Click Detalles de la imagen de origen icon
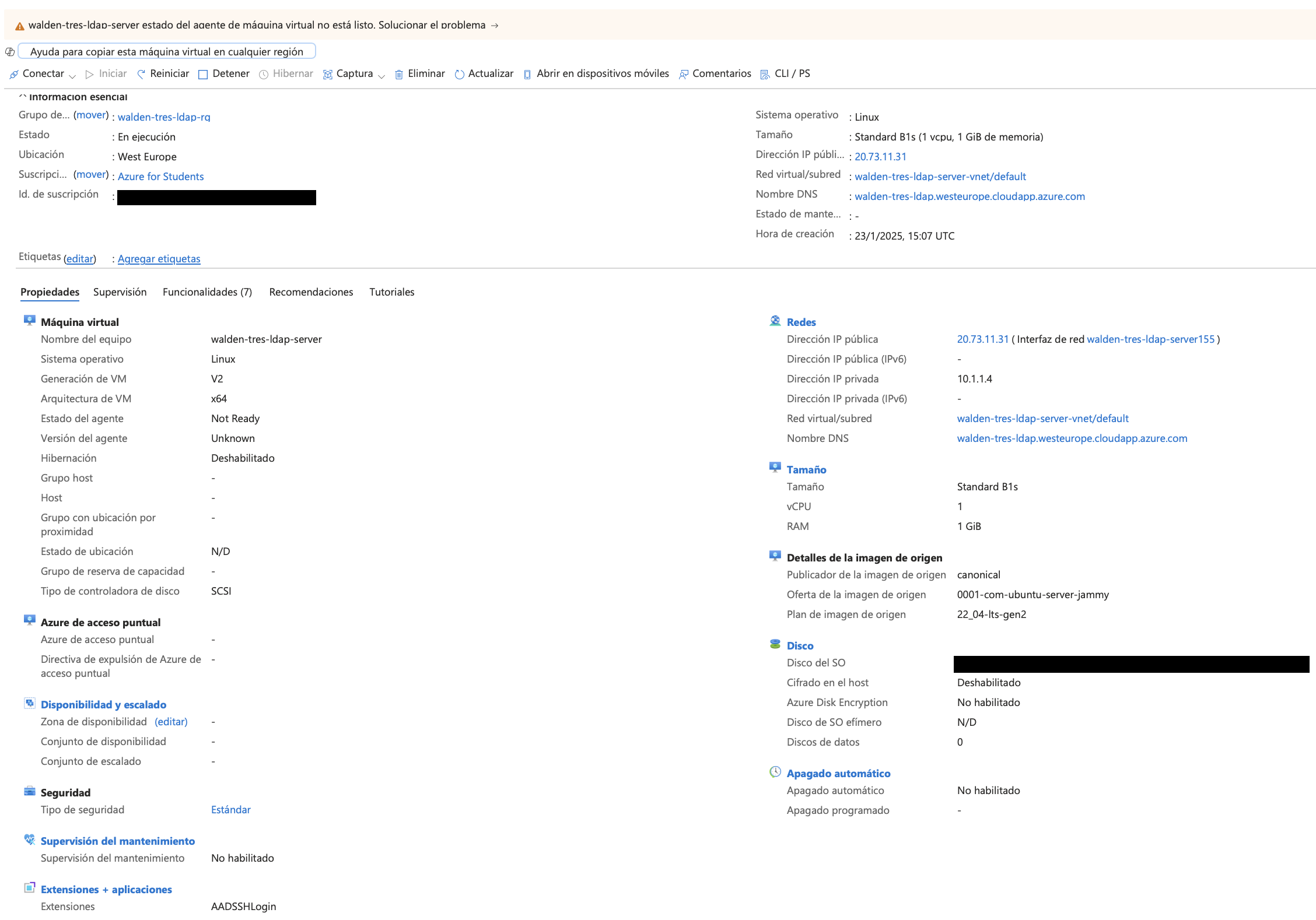Screen dimensions: 1316x920 775,556
